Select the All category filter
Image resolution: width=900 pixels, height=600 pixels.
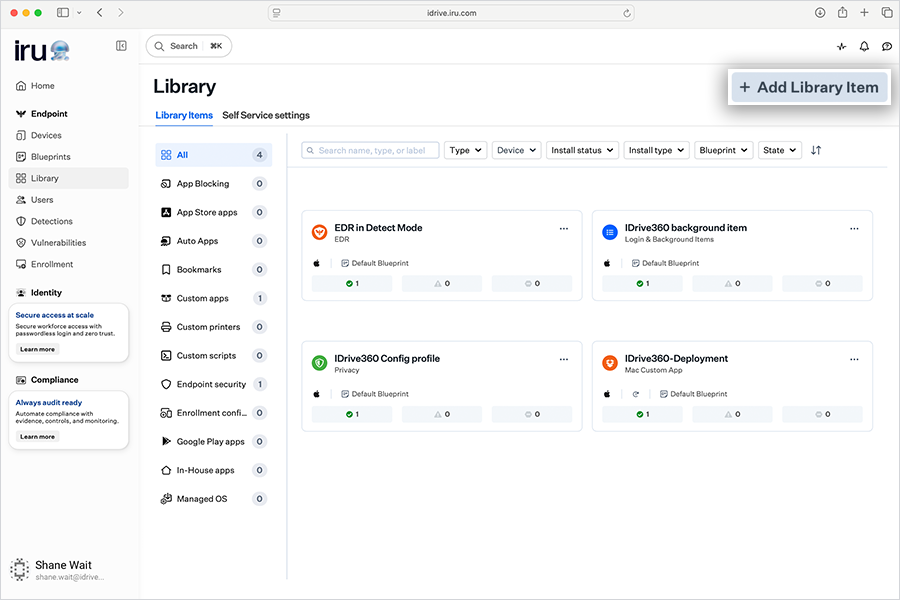214,155
